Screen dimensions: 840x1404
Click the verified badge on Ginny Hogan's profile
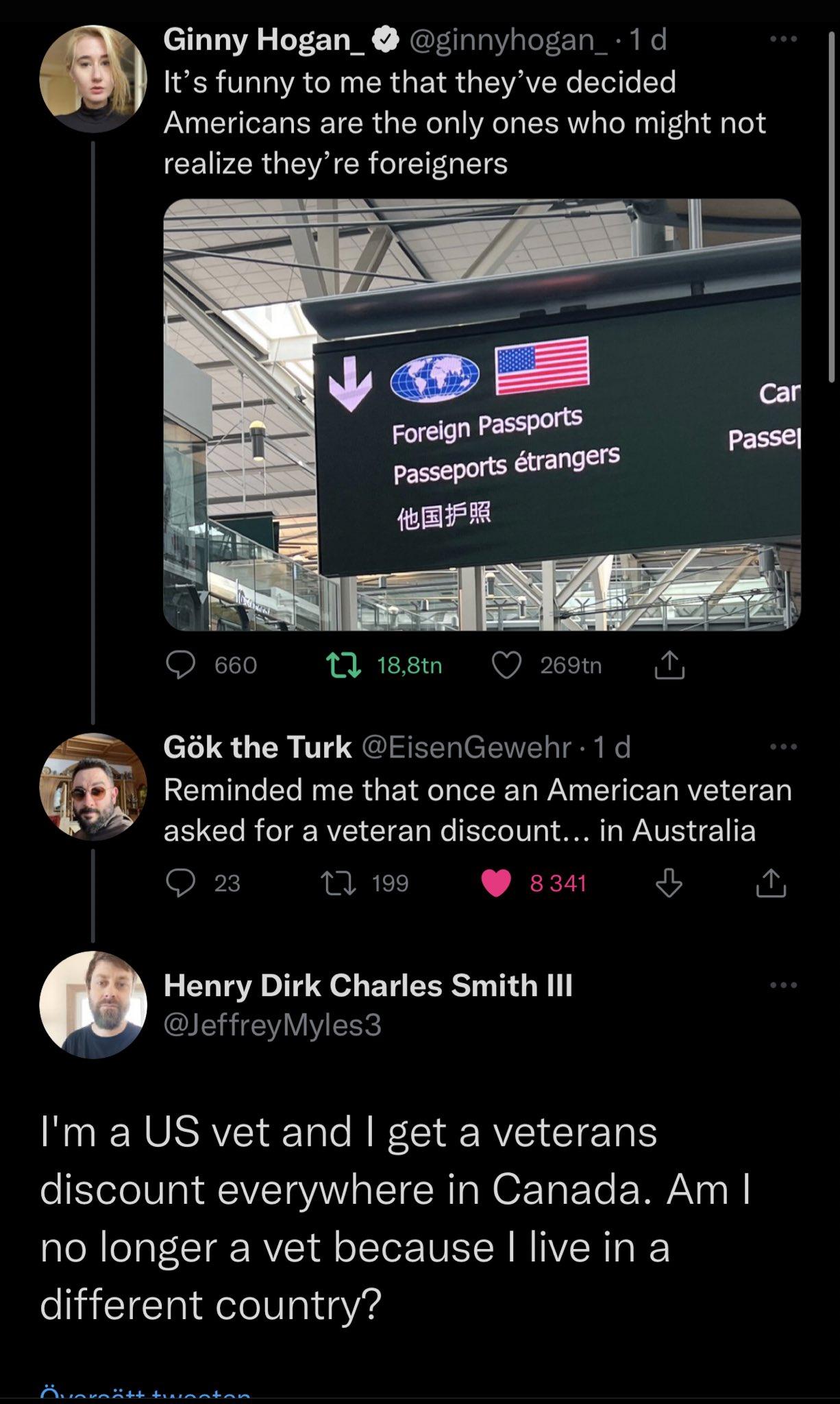386,39
